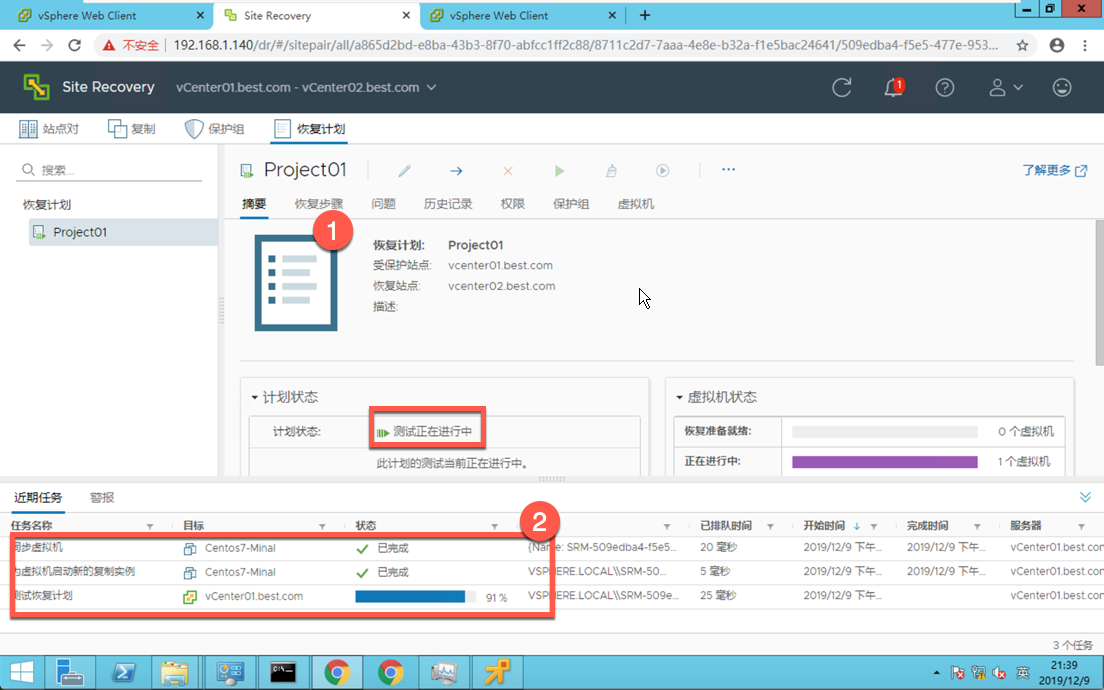Open the 历史记录 tab
This screenshot has height=690, width=1104.
pos(448,203)
